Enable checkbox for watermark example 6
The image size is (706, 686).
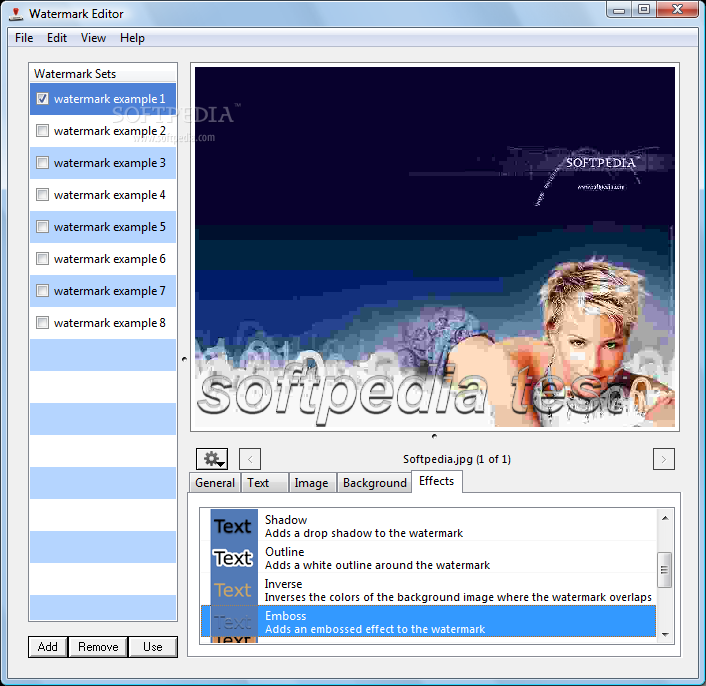pyautogui.click(x=42, y=258)
